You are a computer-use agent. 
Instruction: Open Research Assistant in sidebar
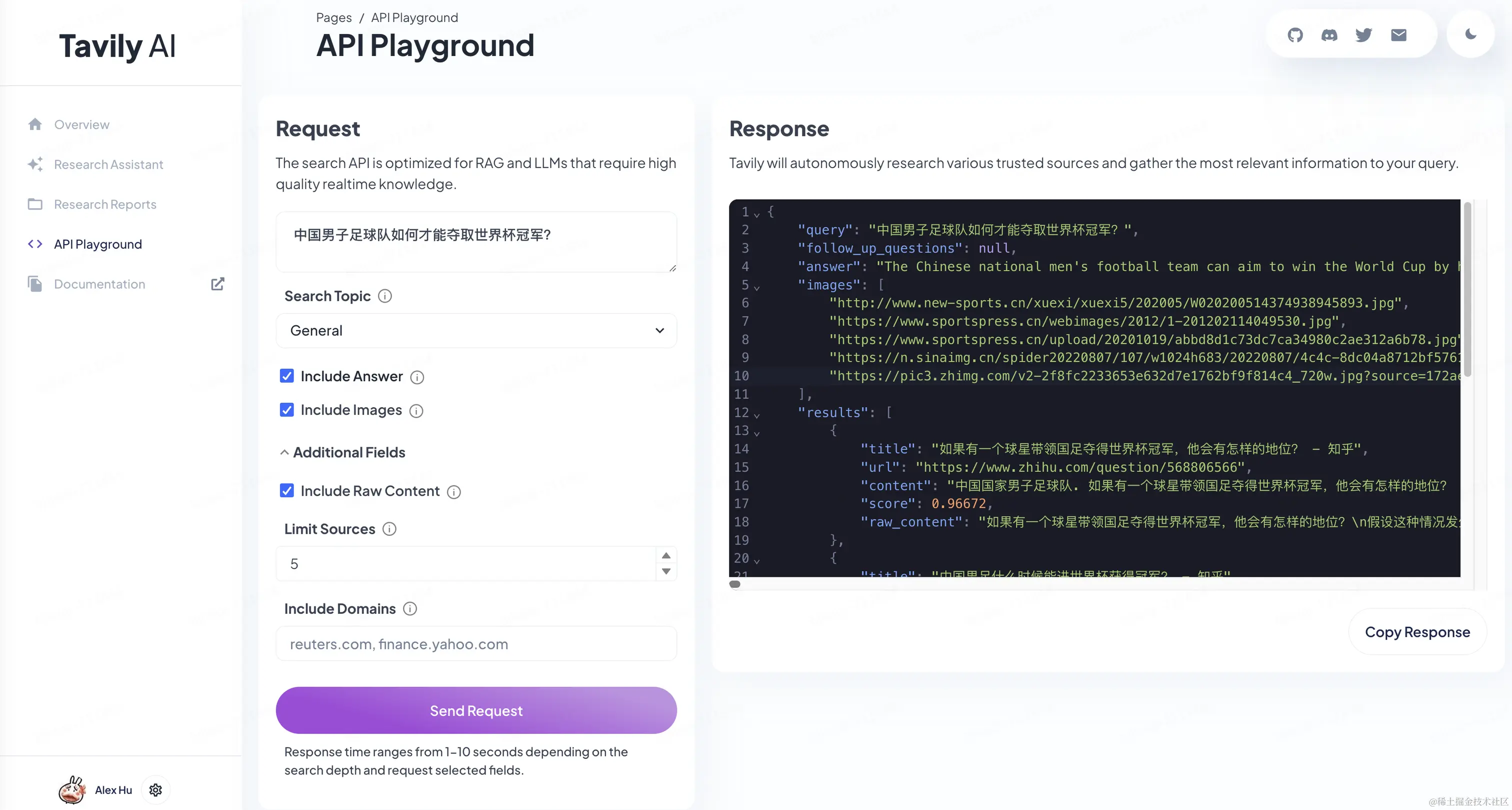click(108, 165)
